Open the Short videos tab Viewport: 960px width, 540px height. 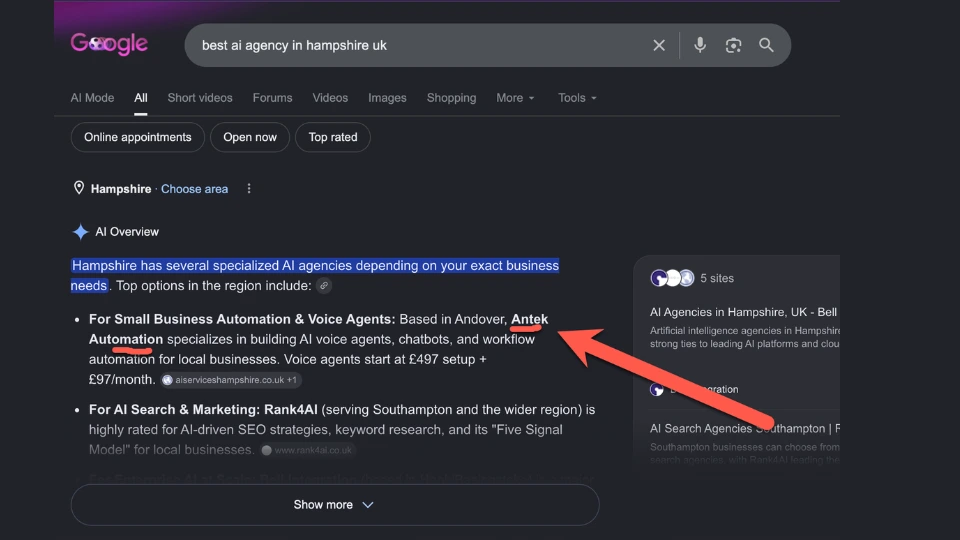[x=200, y=98]
